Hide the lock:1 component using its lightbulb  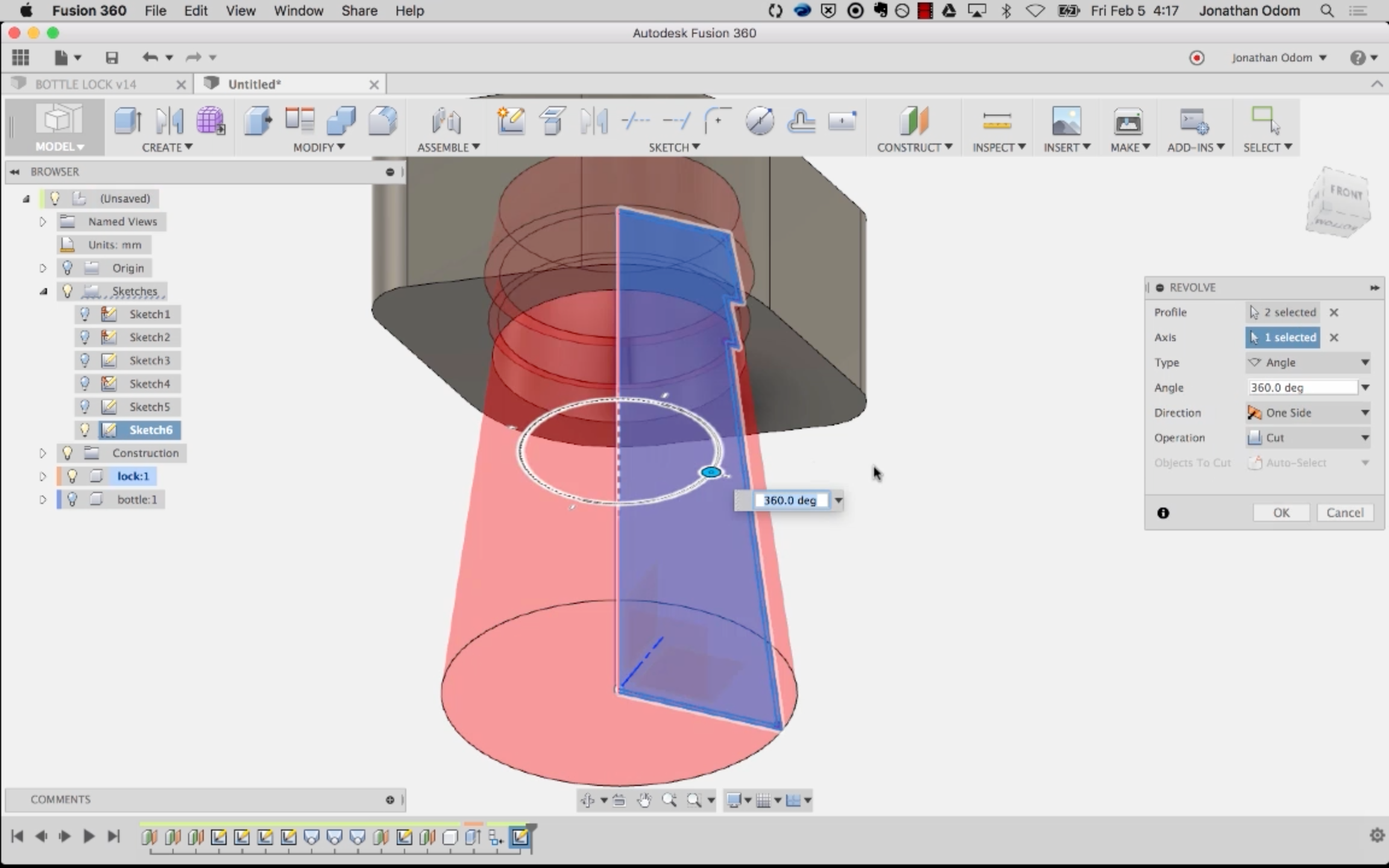tap(72, 476)
